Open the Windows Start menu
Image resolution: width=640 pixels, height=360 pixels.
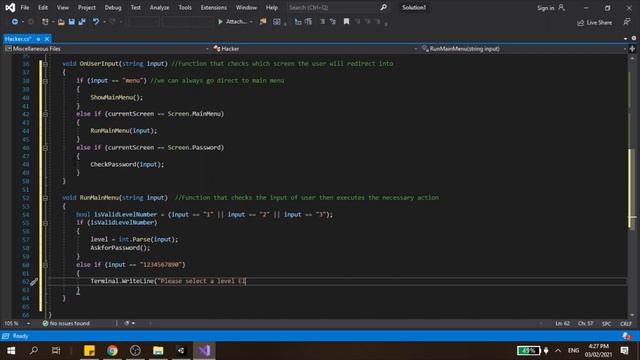pyautogui.click(x=11, y=351)
